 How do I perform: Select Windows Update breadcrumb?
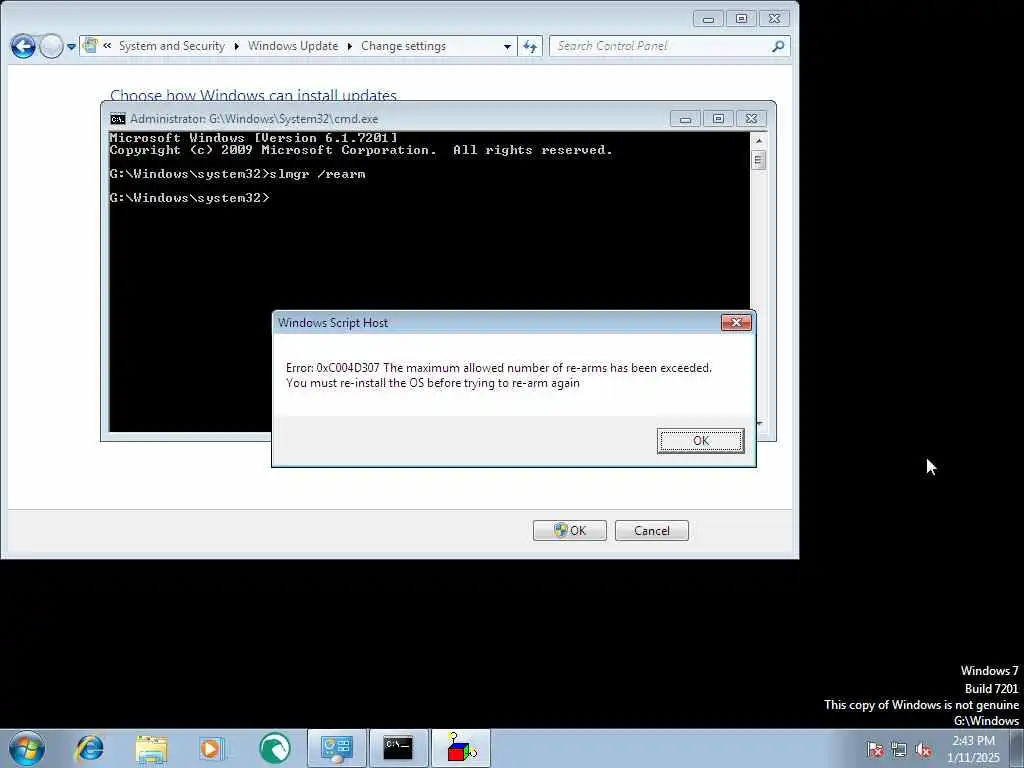(x=293, y=46)
